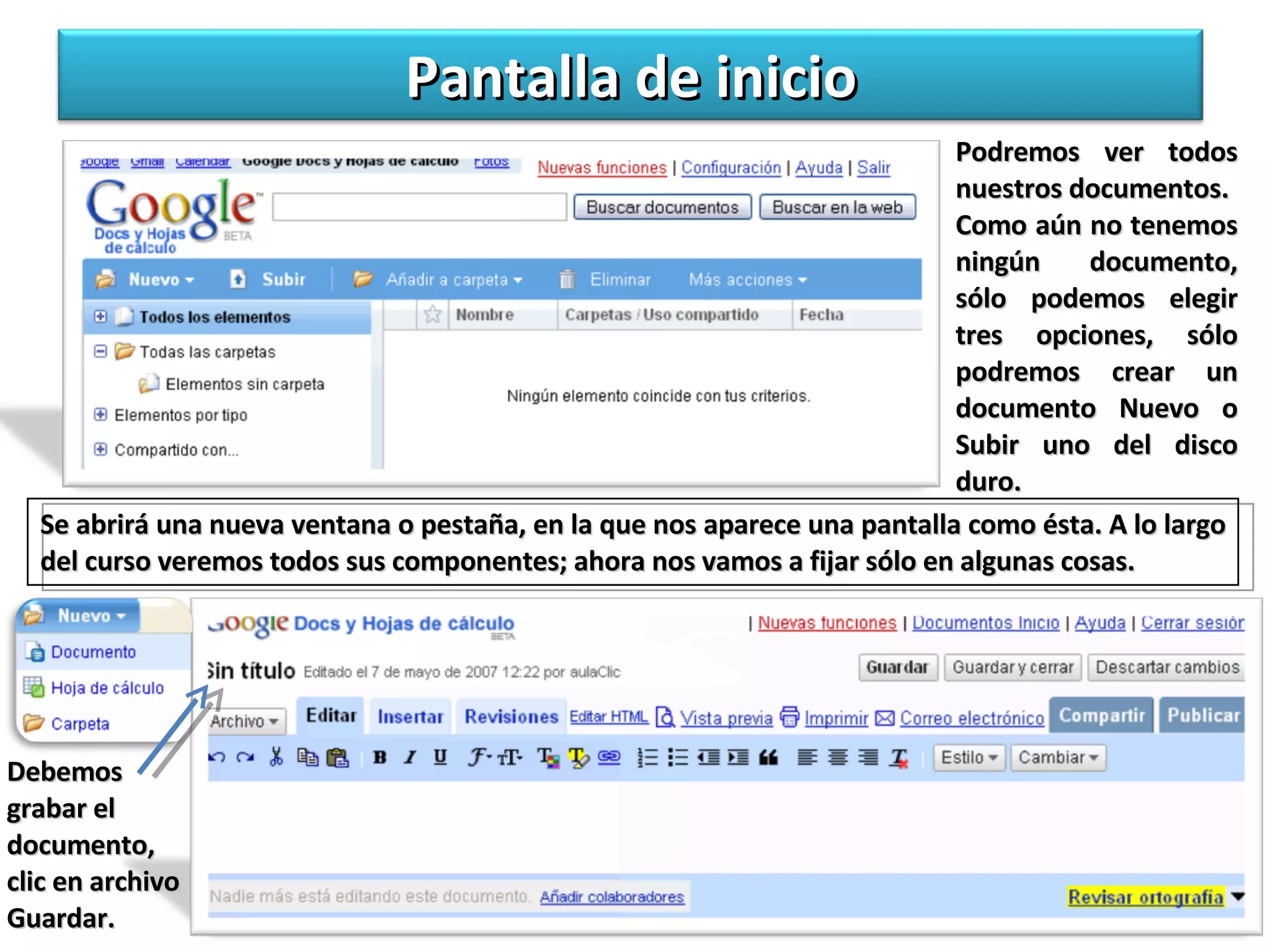This screenshot has width=1270, height=952.
Task: Open the spell-check options arrow
Action: point(1238,896)
